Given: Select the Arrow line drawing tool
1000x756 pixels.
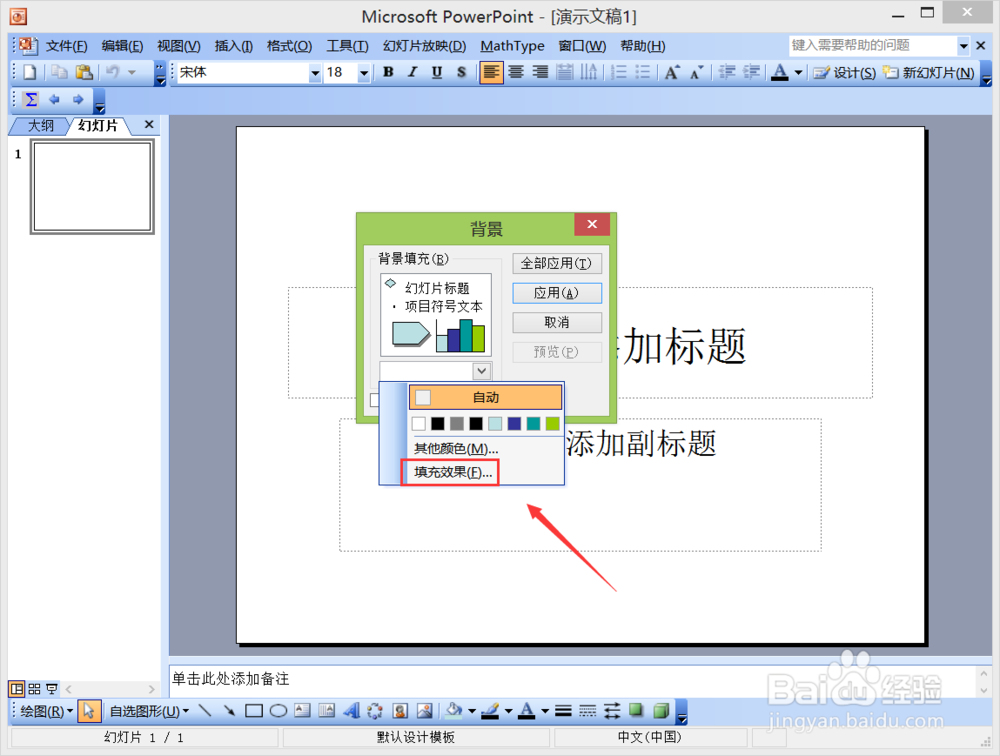Looking at the screenshot, I should [229, 711].
